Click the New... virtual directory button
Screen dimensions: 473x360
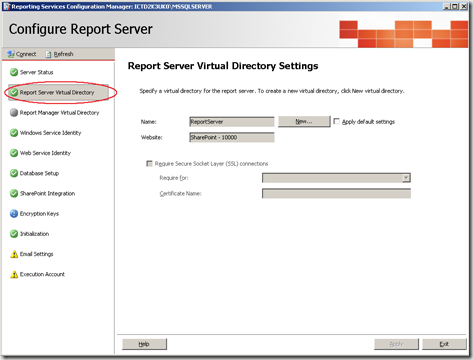[x=304, y=121]
